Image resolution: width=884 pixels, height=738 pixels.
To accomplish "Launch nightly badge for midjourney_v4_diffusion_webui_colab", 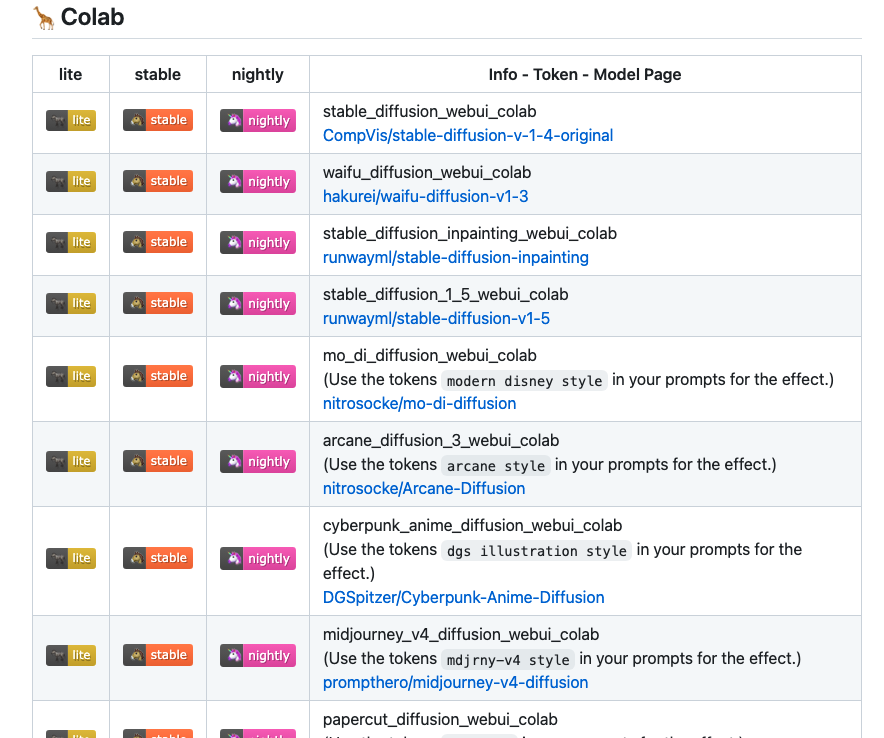I will (x=258, y=656).
